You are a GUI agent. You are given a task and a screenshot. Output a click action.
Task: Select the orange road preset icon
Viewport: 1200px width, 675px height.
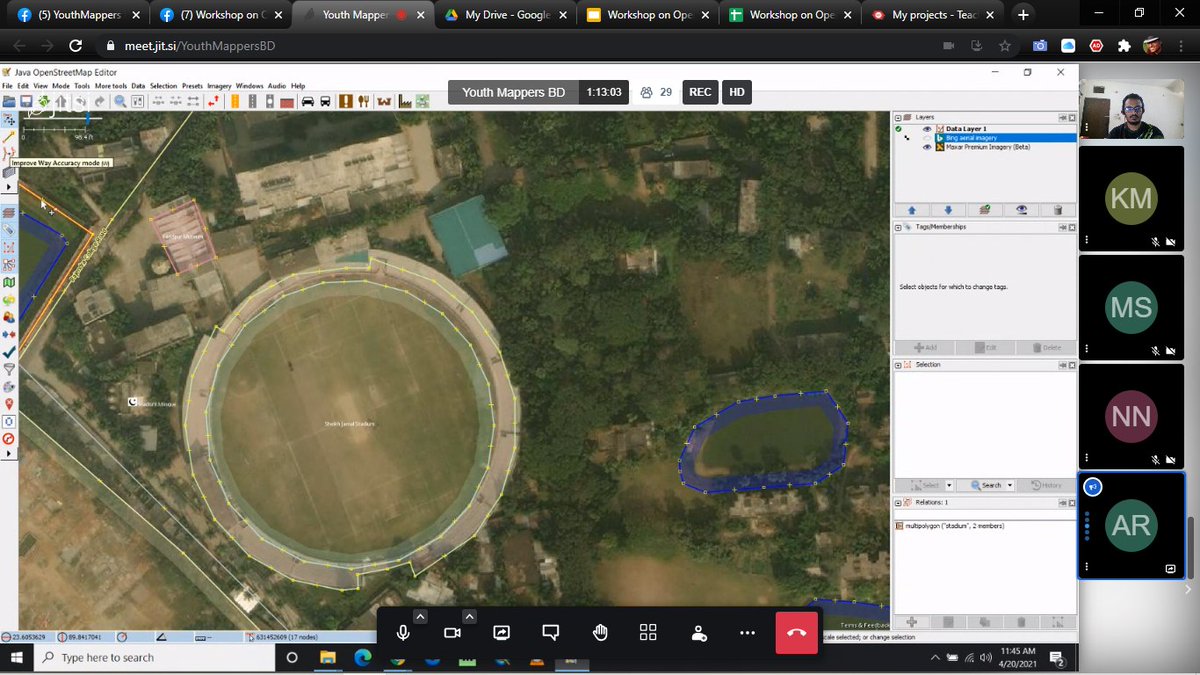pos(235,102)
